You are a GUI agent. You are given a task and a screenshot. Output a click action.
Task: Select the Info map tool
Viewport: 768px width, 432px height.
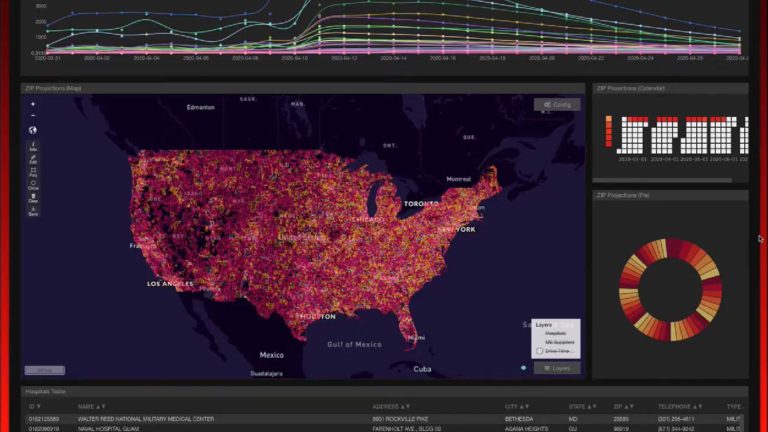pos(33,146)
